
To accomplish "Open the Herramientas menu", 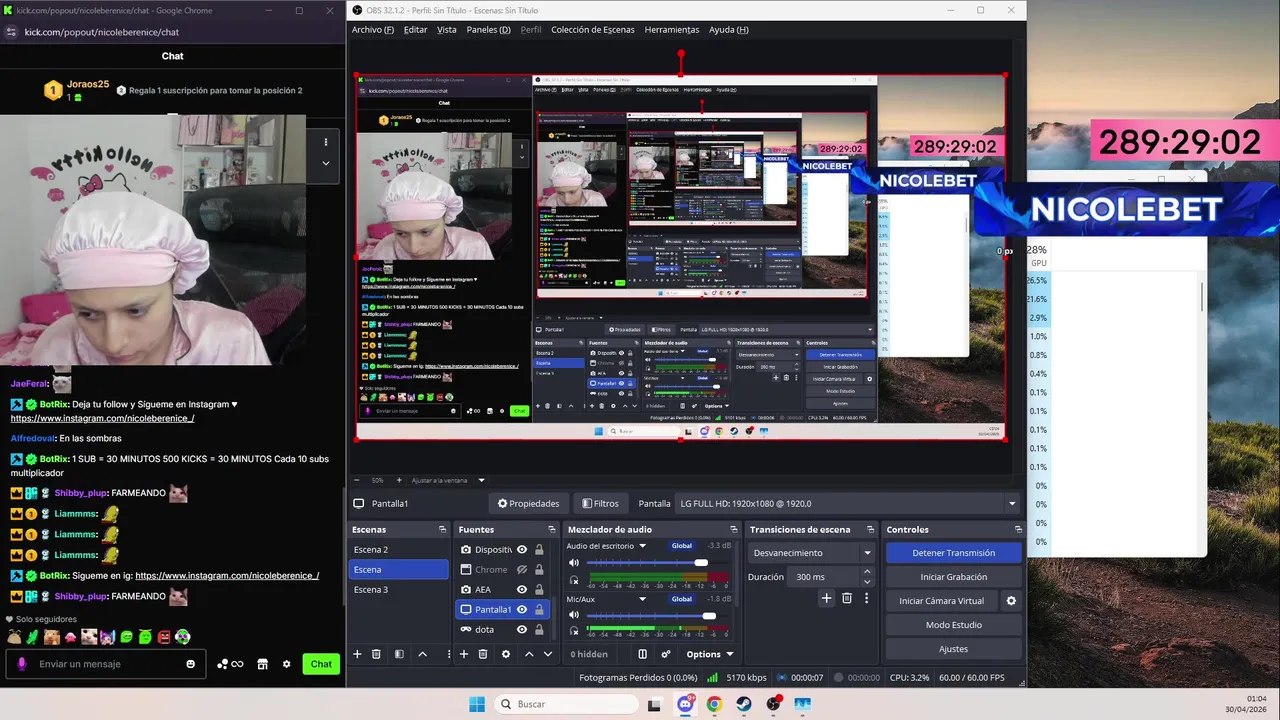I will (x=672, y=29).
